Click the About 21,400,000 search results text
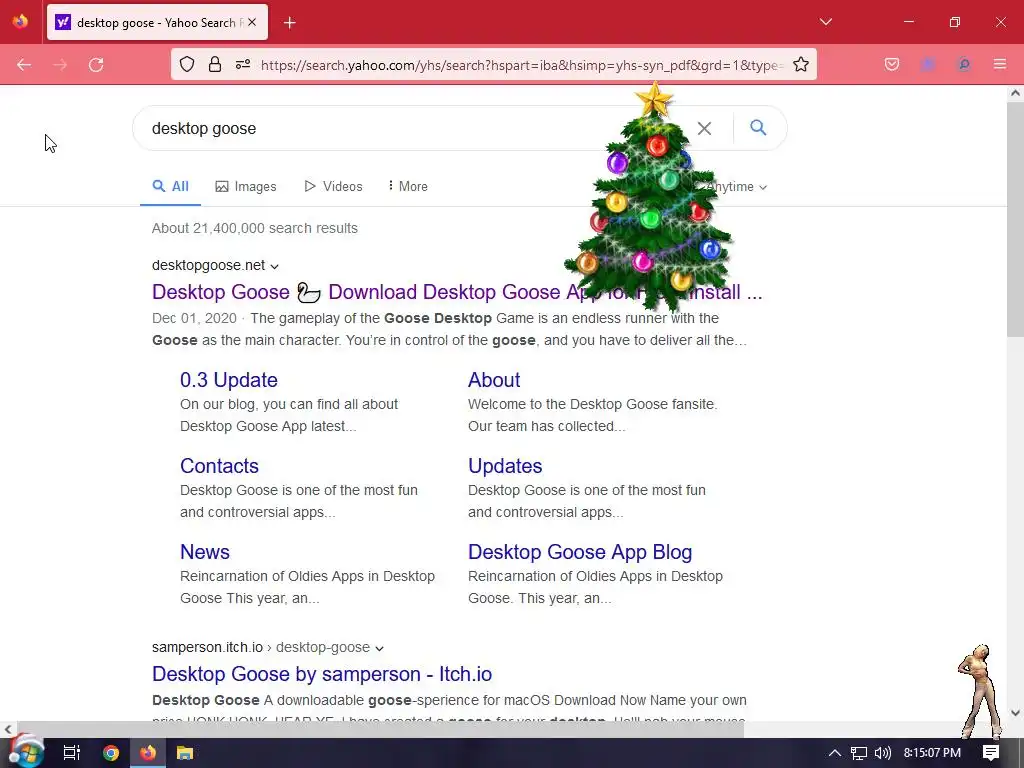 [255, 228]
